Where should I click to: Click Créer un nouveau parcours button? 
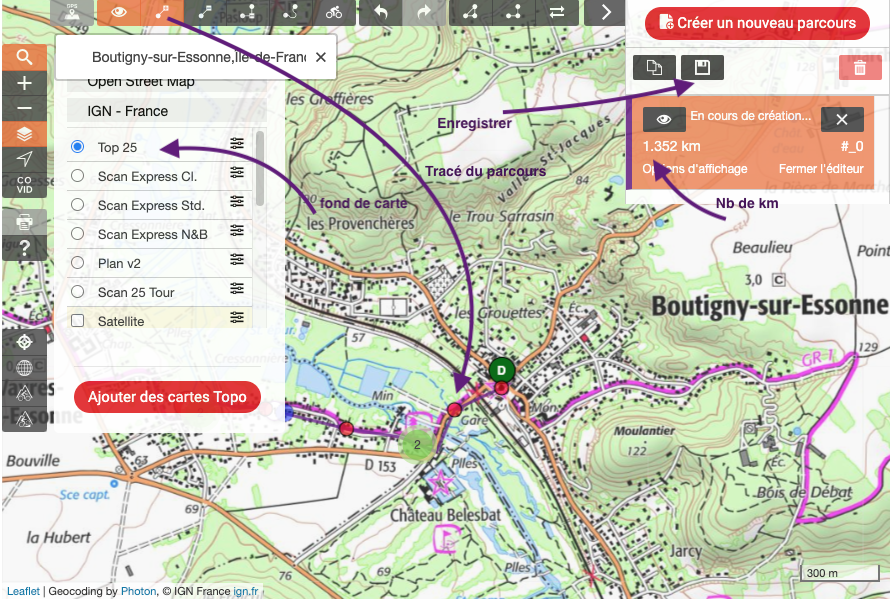click(757, 23)
